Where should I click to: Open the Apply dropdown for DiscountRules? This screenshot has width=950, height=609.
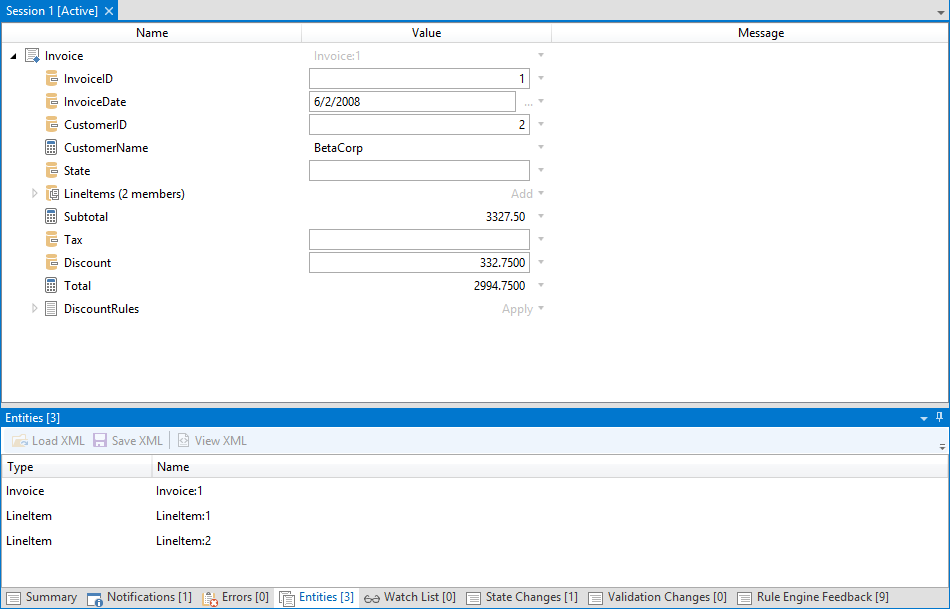(x=541, y=309)
